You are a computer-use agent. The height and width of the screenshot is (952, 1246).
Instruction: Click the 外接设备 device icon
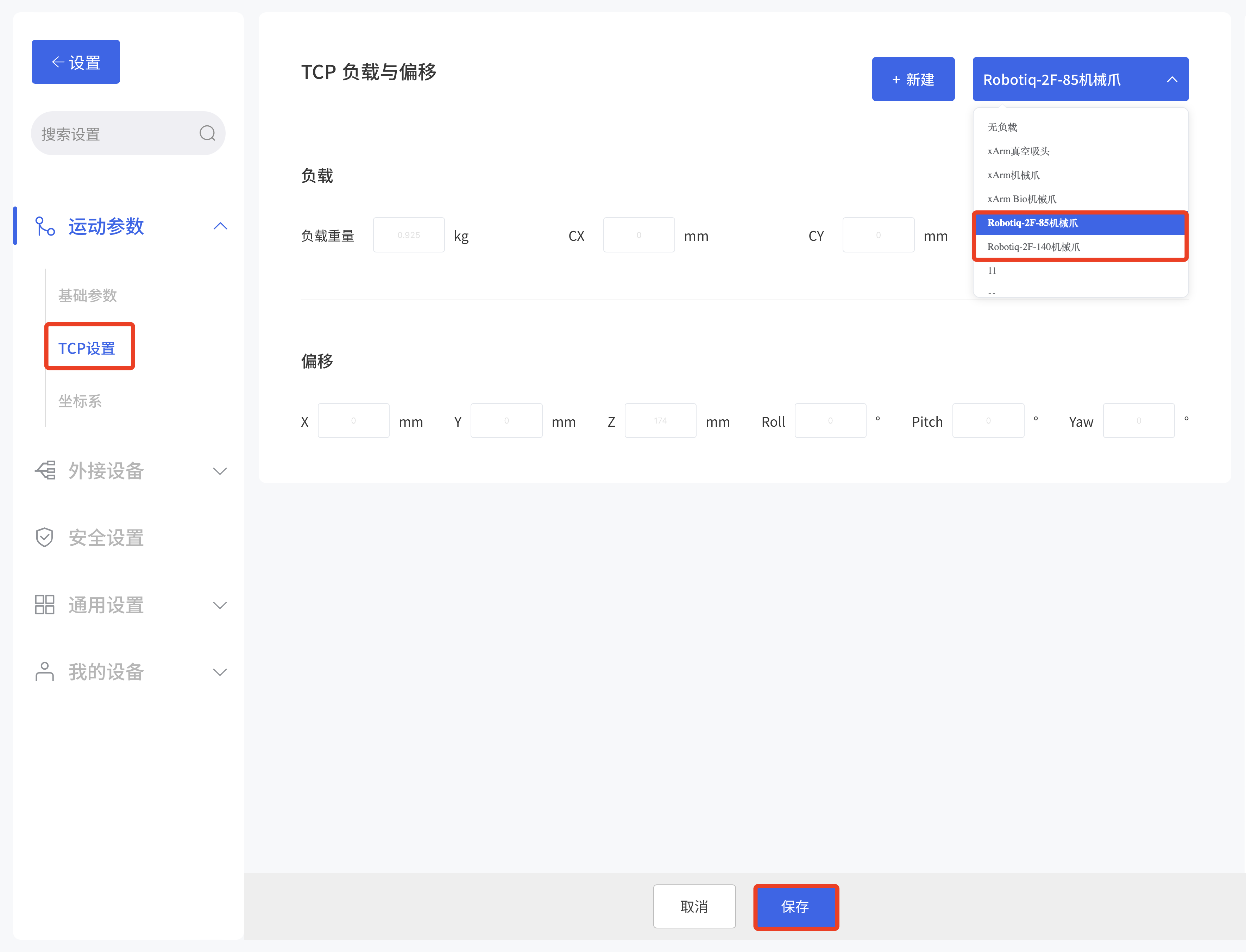45,470
